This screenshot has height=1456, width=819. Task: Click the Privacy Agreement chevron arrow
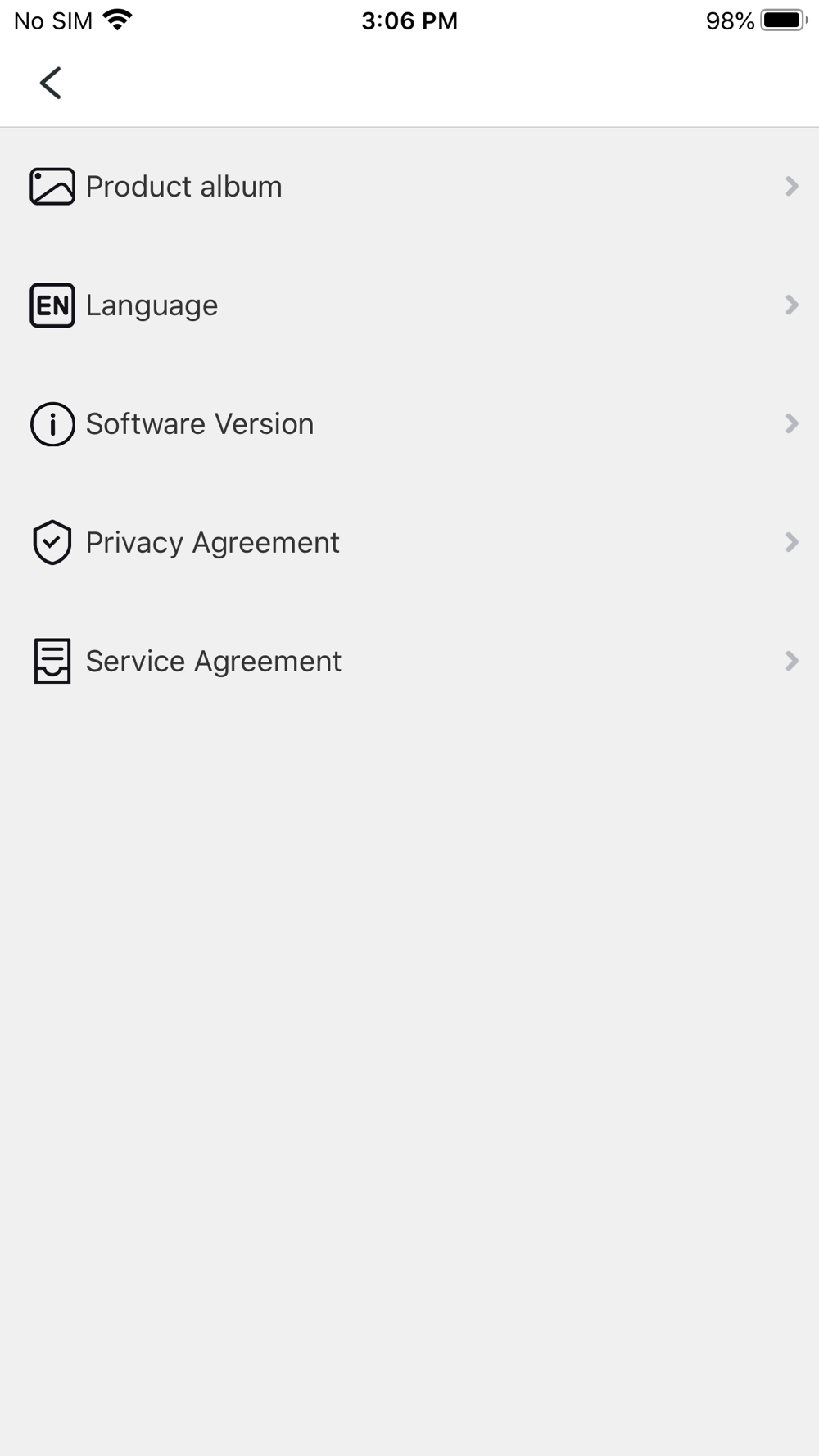click(x=791, y=542)
